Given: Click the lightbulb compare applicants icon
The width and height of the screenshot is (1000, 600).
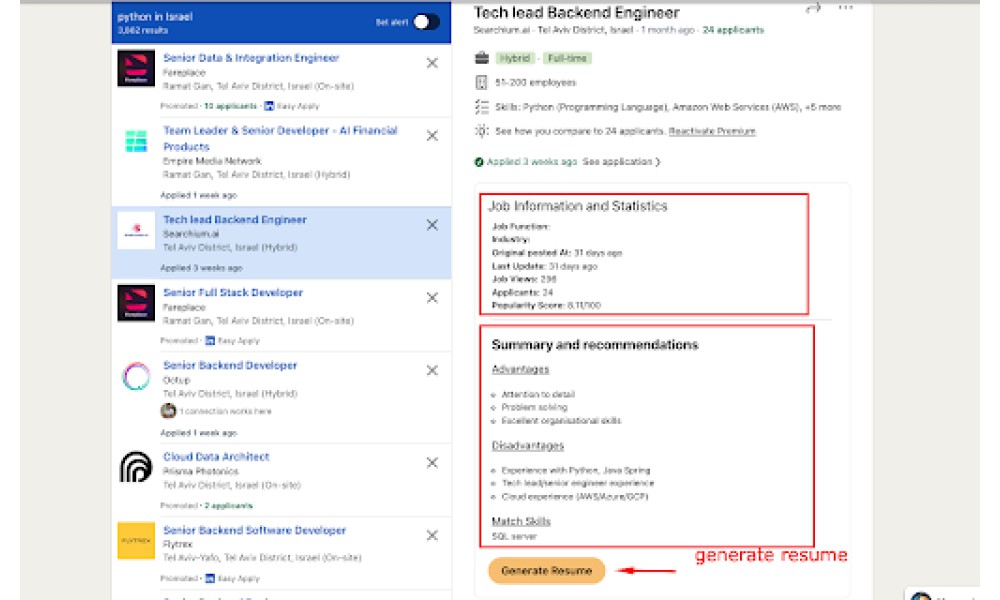Looking at the screenshot, I should tap(482, 131).
